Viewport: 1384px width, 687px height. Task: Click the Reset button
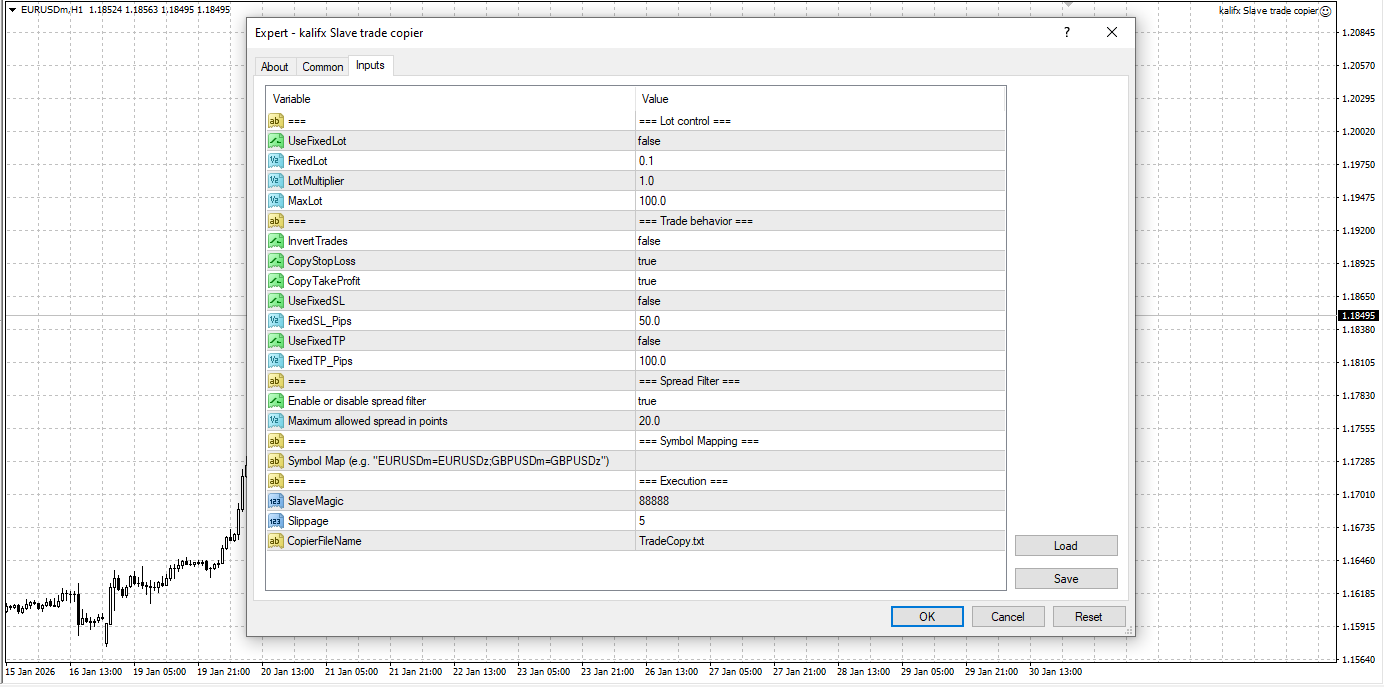pyautogui.click(x=1089, y=616)
